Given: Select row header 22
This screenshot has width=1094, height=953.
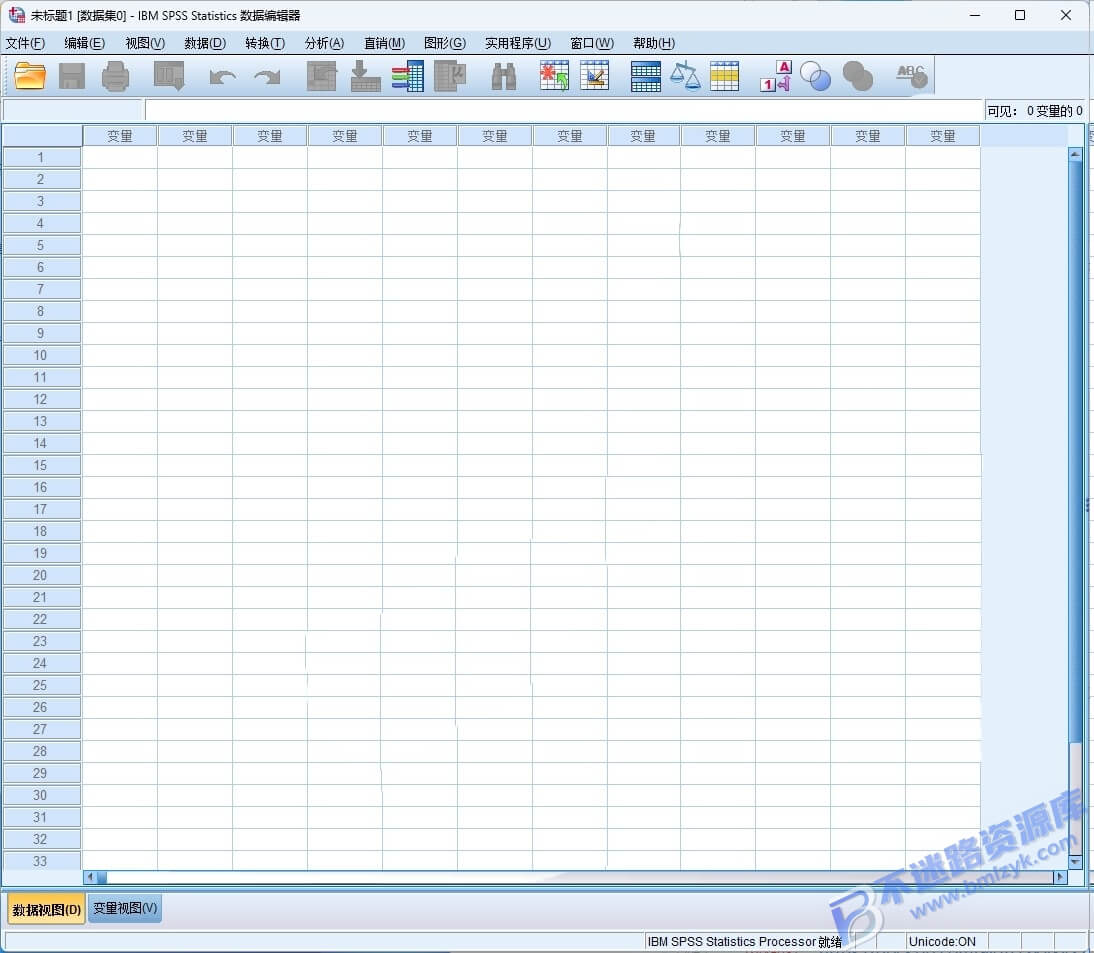Looking at the screenshot, I should coord(42,619).
